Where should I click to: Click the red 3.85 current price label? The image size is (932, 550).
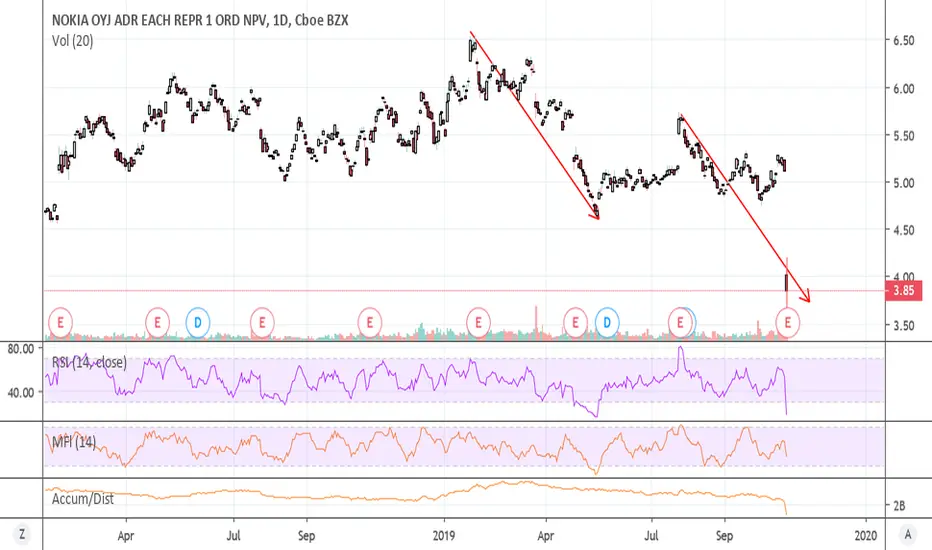[903, 291]
